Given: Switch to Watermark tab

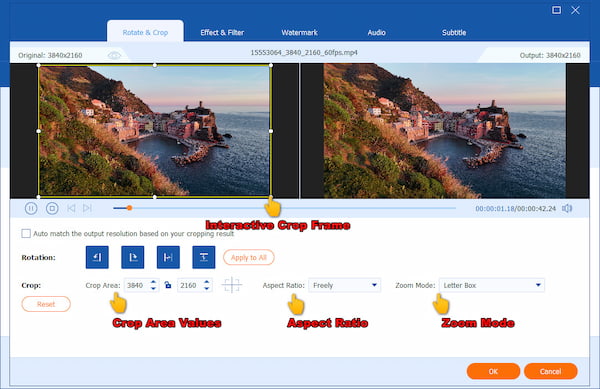Looking at the screenshot, I should pos(300,33).
